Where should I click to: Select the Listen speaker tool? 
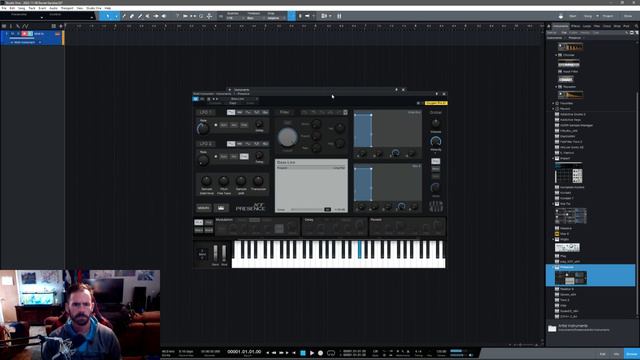click(164, 16)
